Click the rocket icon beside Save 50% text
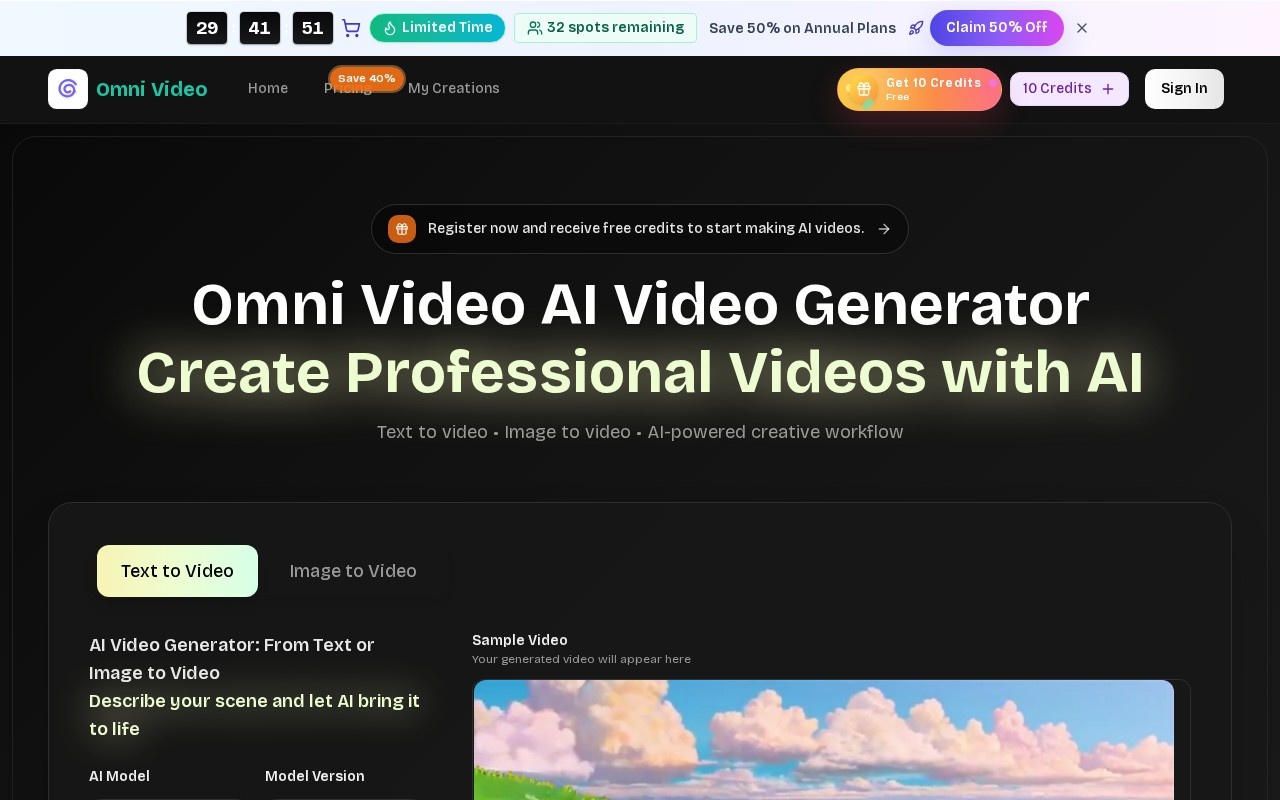 (915, 28)
